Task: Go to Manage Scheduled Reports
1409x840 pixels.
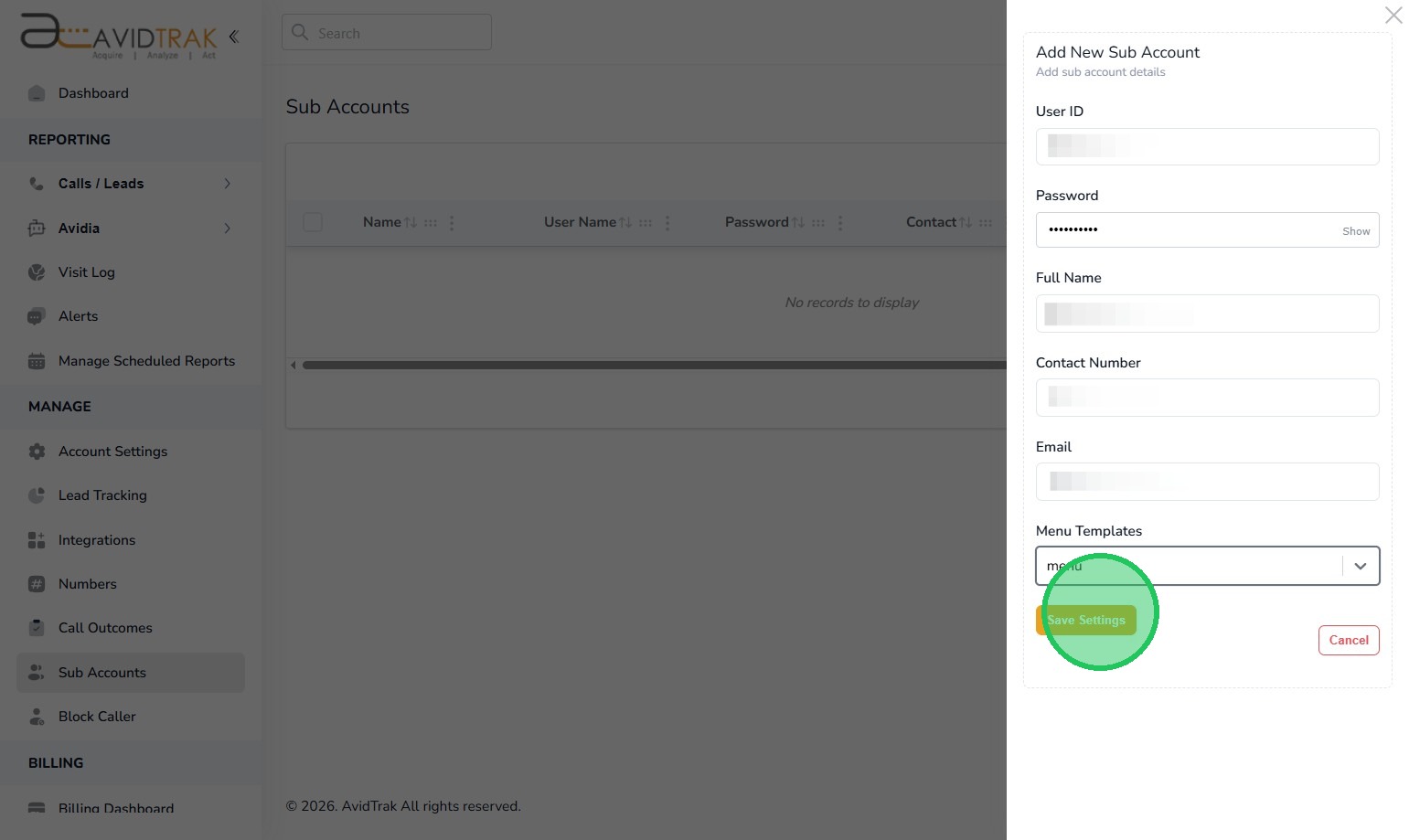Action: [146, 361]
